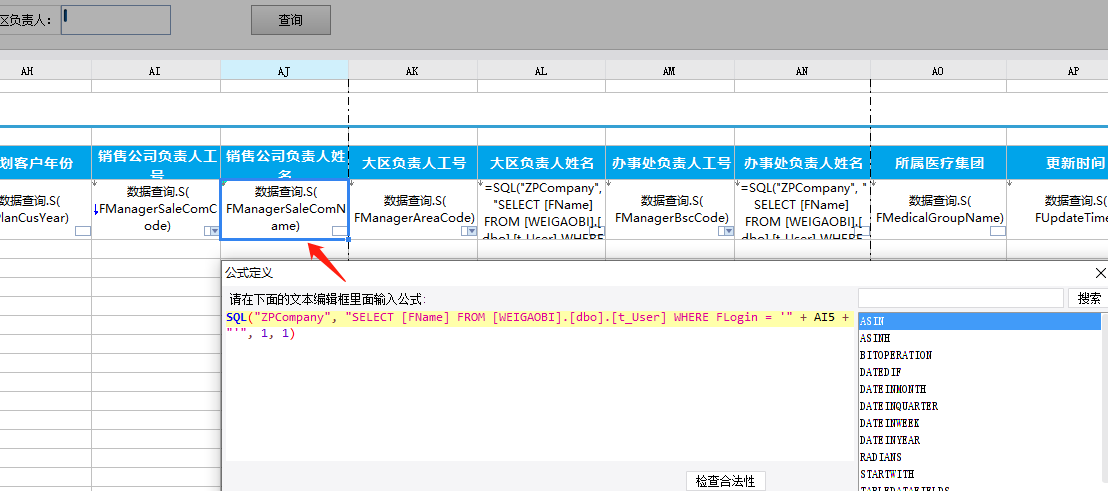Select the FManagerSaleComName data cell
Screen dimensions: 1108x491
tap(284, 209)
